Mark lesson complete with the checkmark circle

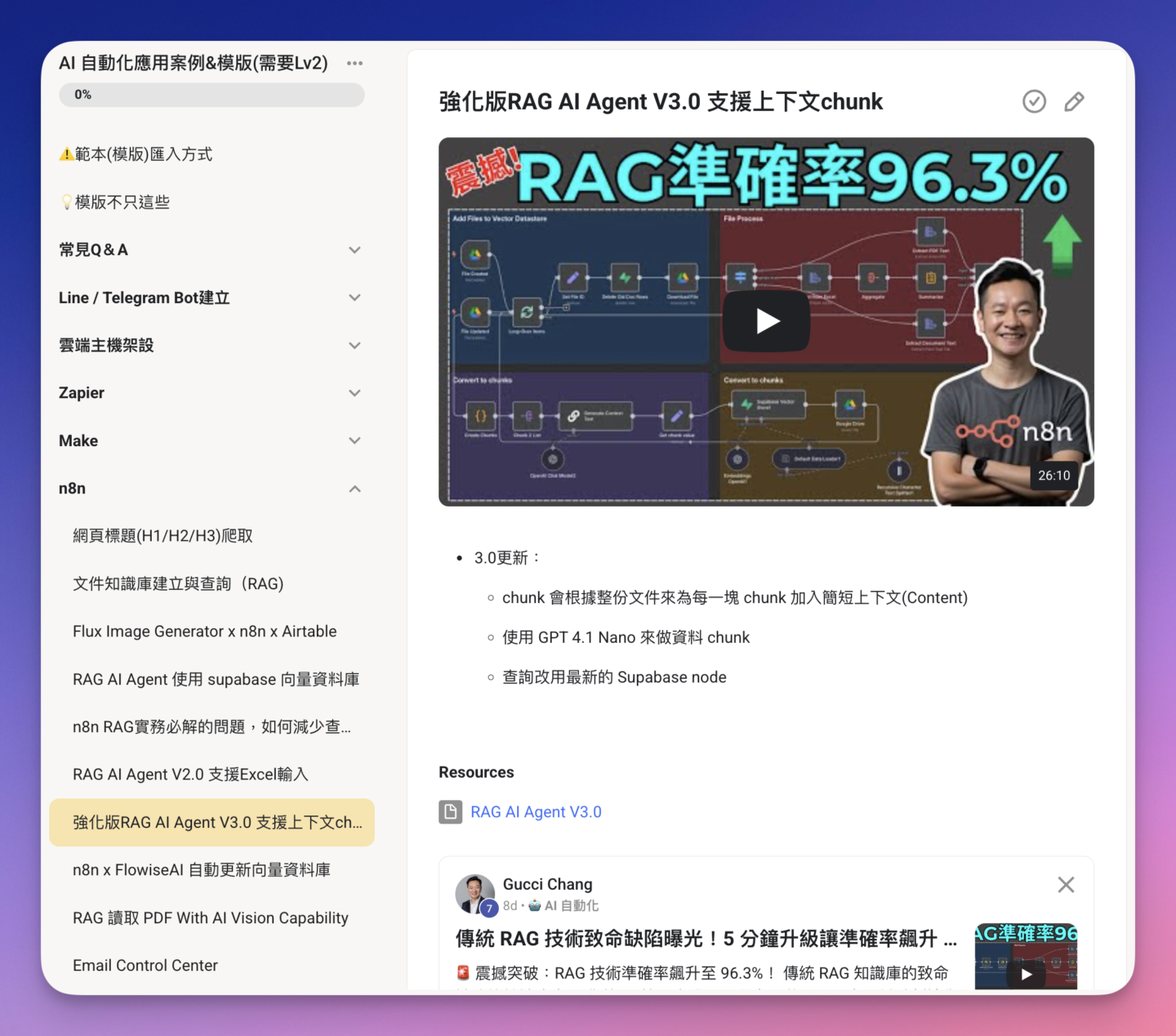click(x=1034, y=101)
